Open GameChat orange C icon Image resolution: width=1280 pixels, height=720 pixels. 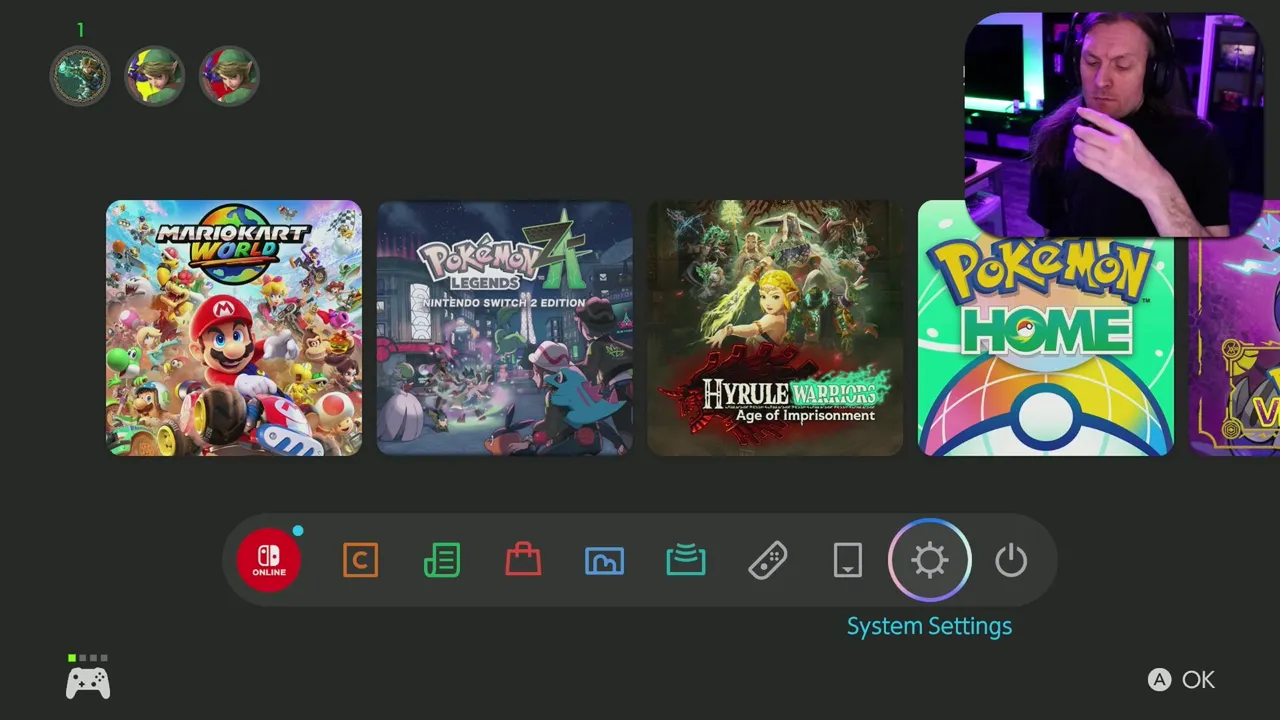360,560
